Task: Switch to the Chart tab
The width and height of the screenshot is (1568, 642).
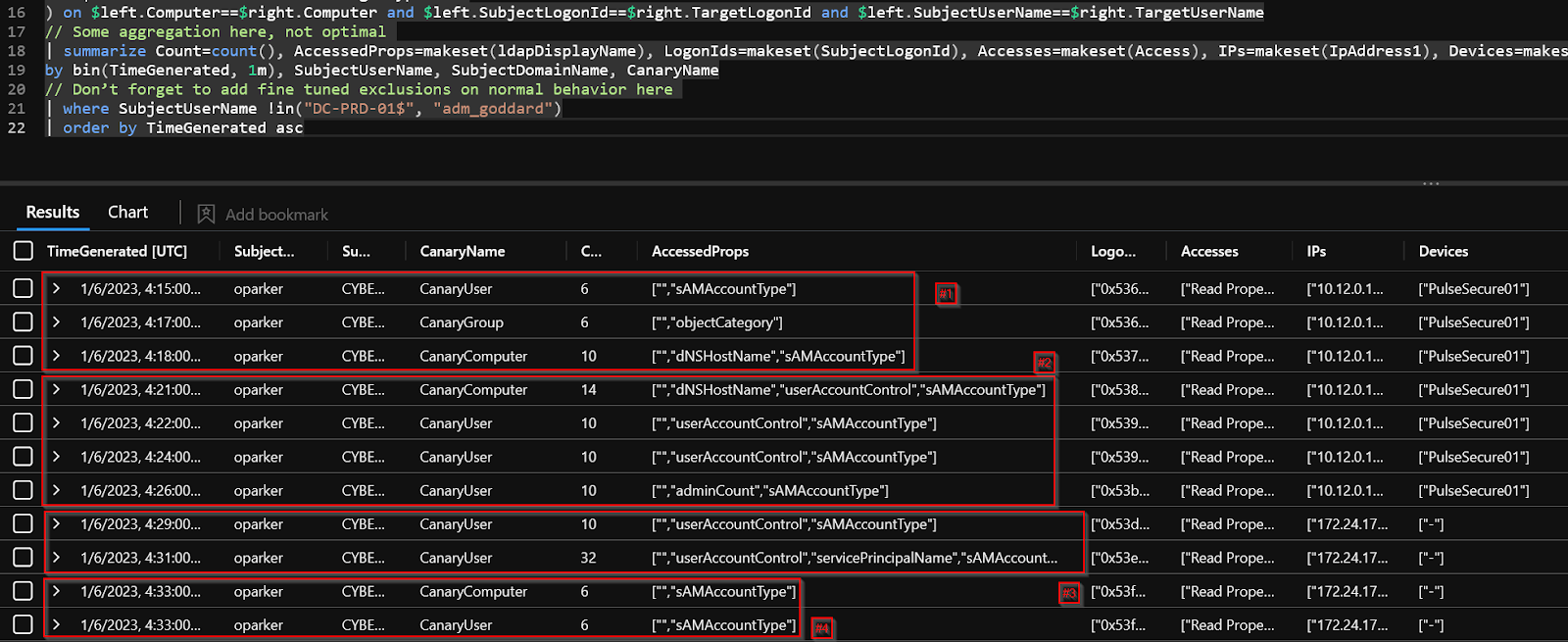Action: click(127, 212)
